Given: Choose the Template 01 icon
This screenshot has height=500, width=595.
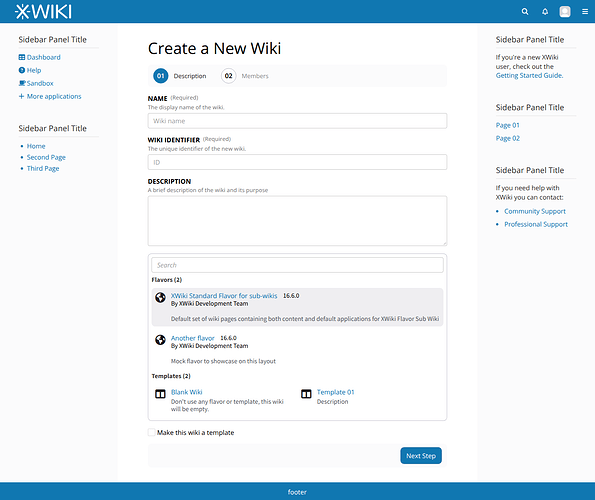Looking at the screenshot, I should pyautogui.click(x=306, y=394).
